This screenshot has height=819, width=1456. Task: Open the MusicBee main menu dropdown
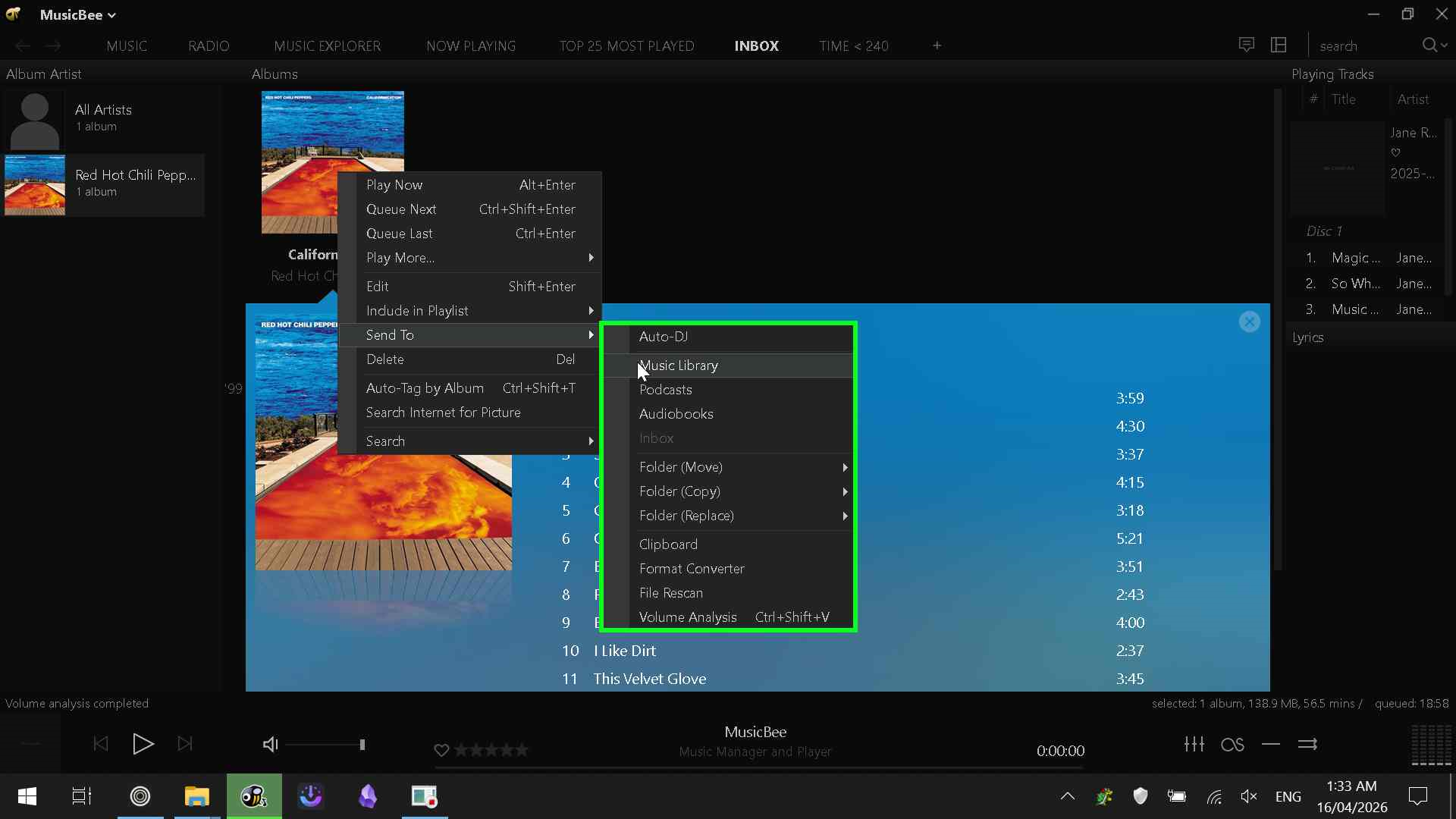(77, 14)
